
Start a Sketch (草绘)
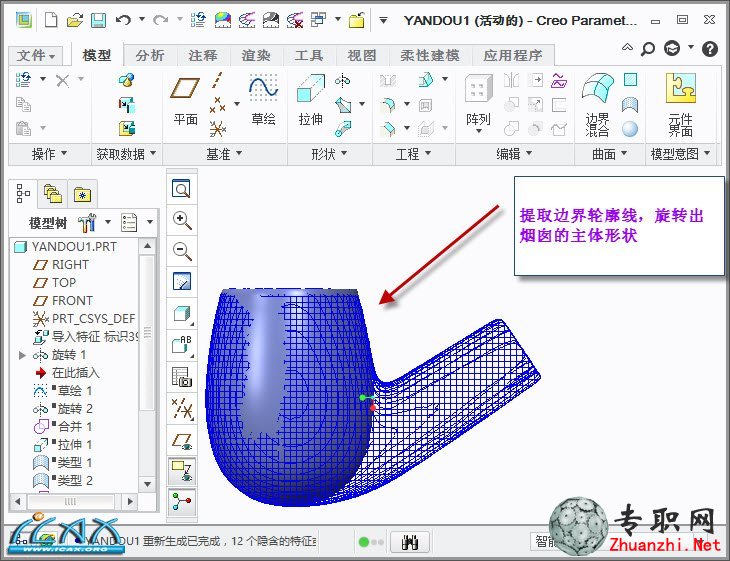tap(264, 101)
